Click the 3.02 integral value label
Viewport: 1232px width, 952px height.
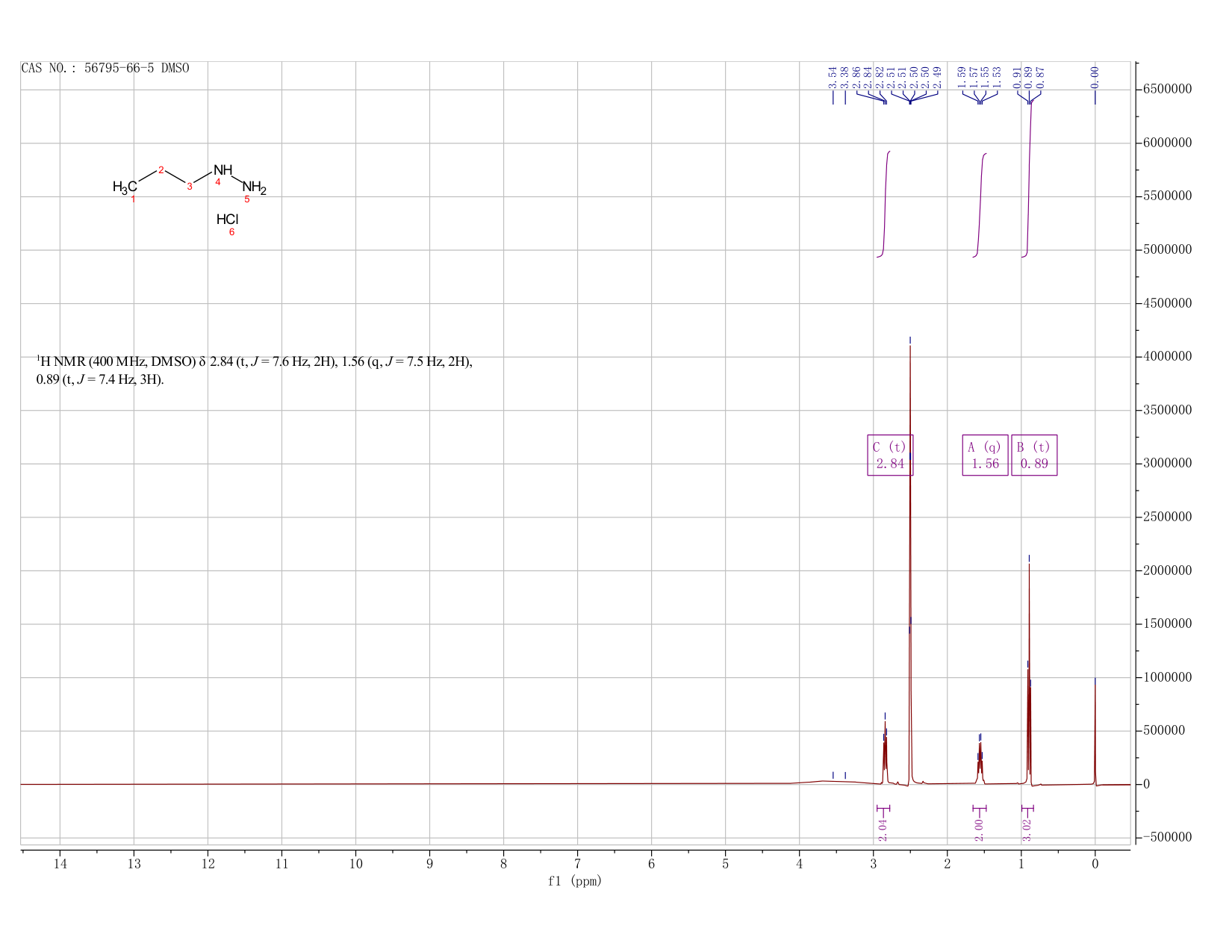pos(1027,830)
